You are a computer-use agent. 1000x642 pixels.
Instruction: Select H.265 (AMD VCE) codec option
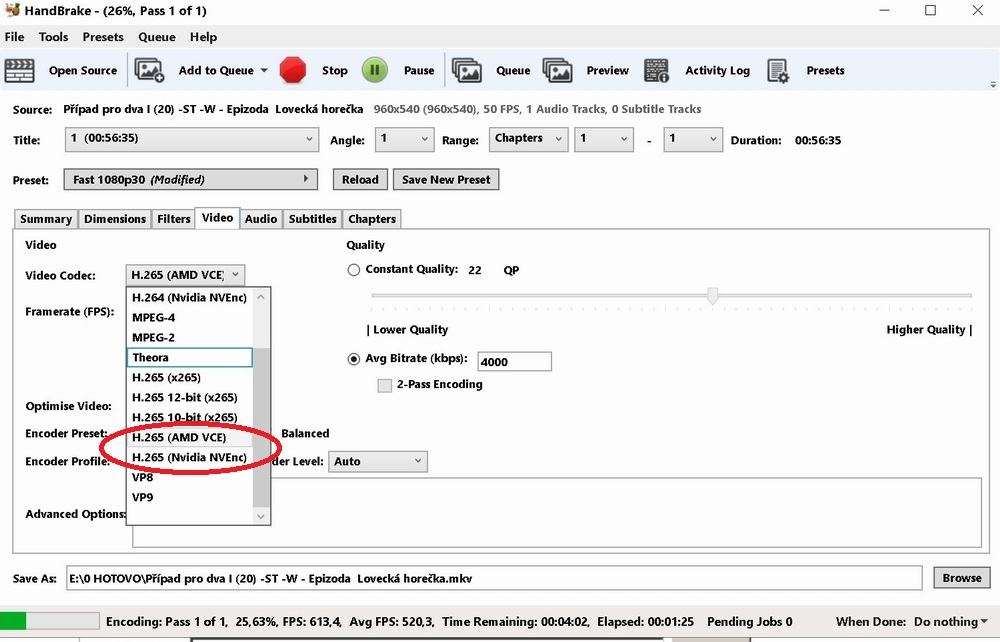coord(189,437)
